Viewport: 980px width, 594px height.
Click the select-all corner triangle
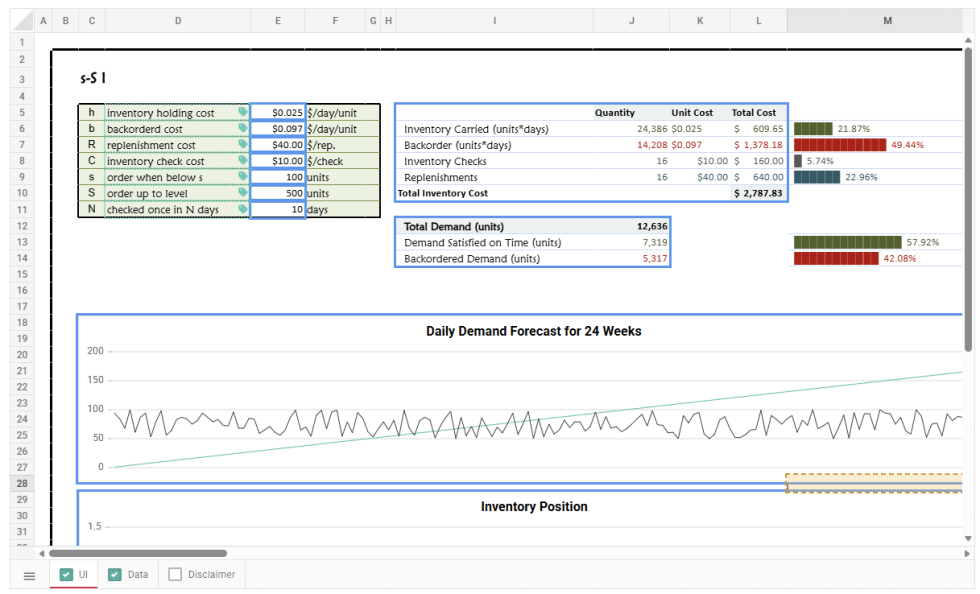coord(22,21)
